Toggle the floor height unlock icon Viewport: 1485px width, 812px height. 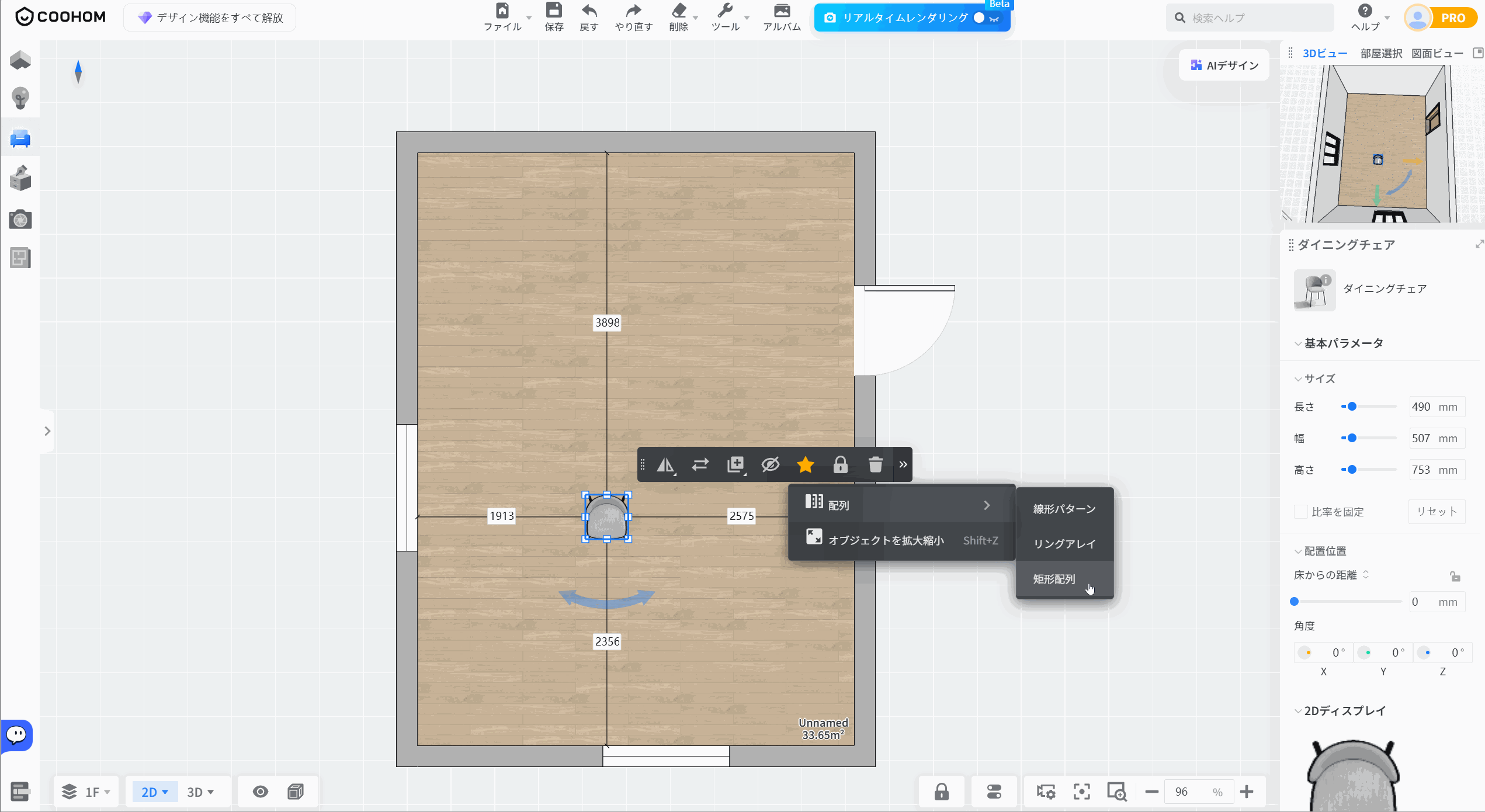point(1455,577)
